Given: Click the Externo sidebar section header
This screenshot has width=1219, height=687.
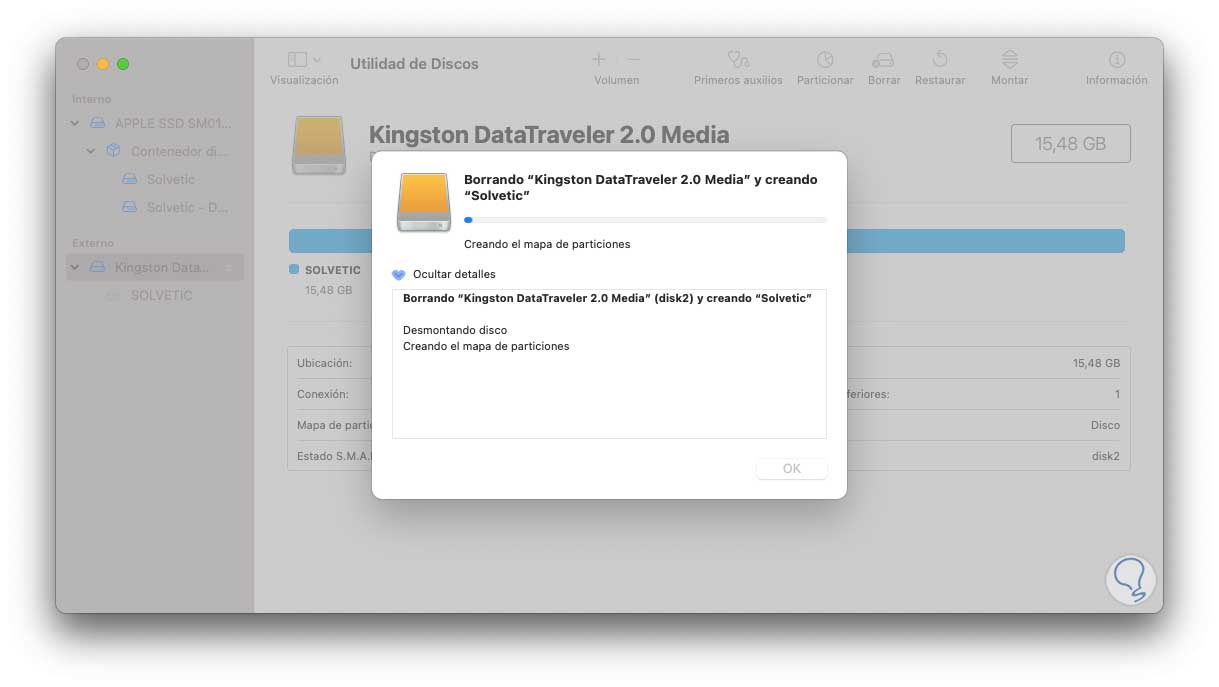Looking at the screenshot, I should coord(93,243).
